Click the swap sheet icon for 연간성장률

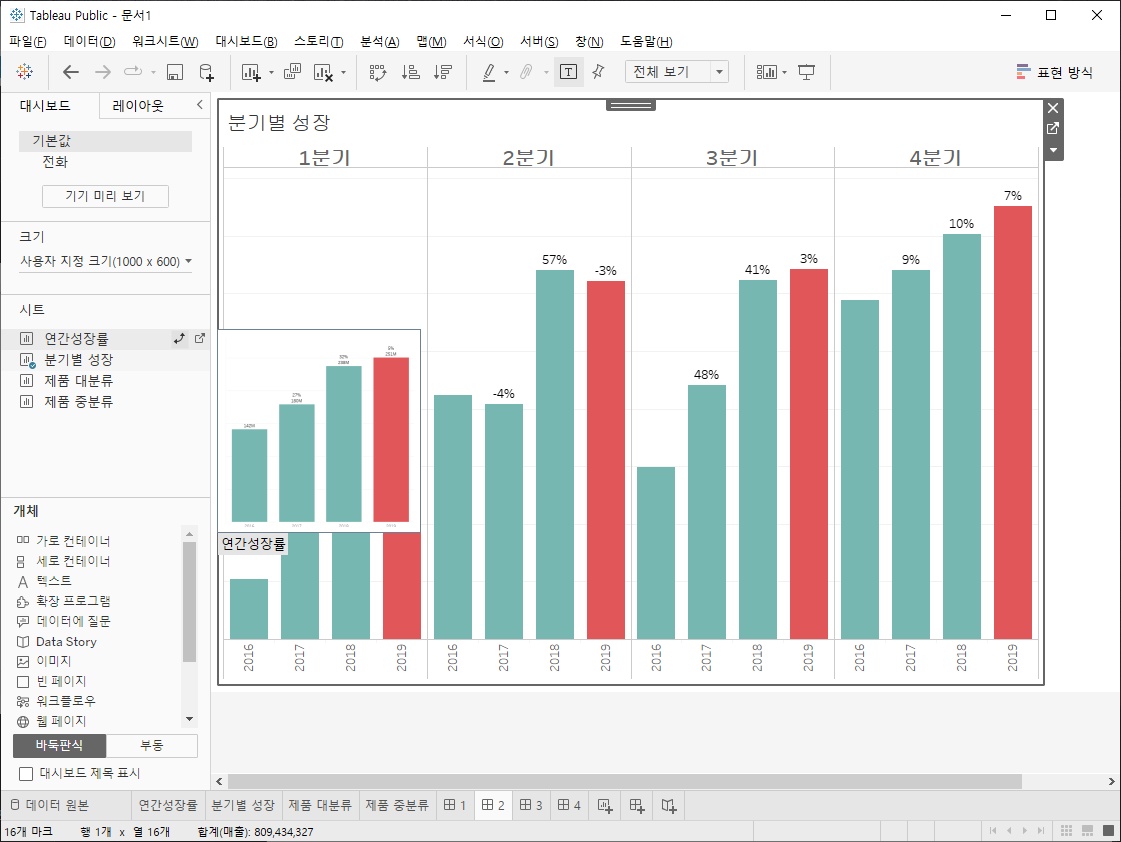click(x=179, y=339)
